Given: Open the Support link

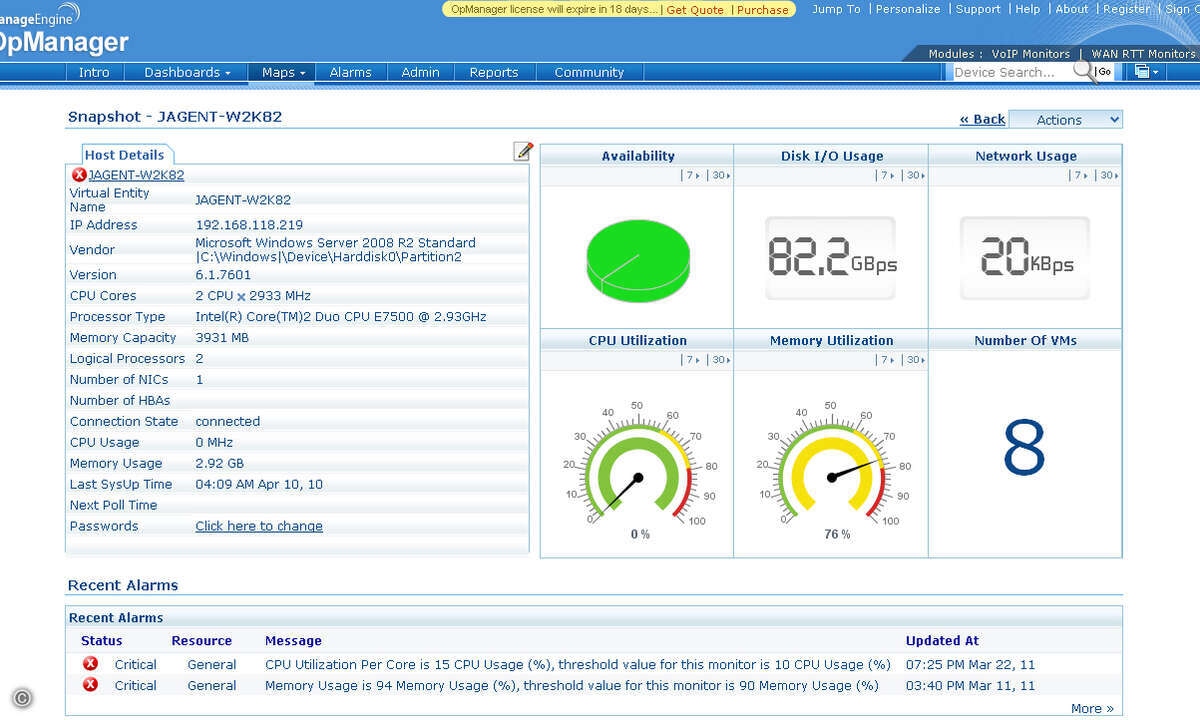Looking at the screenshot, I should [x=978, y=9].
